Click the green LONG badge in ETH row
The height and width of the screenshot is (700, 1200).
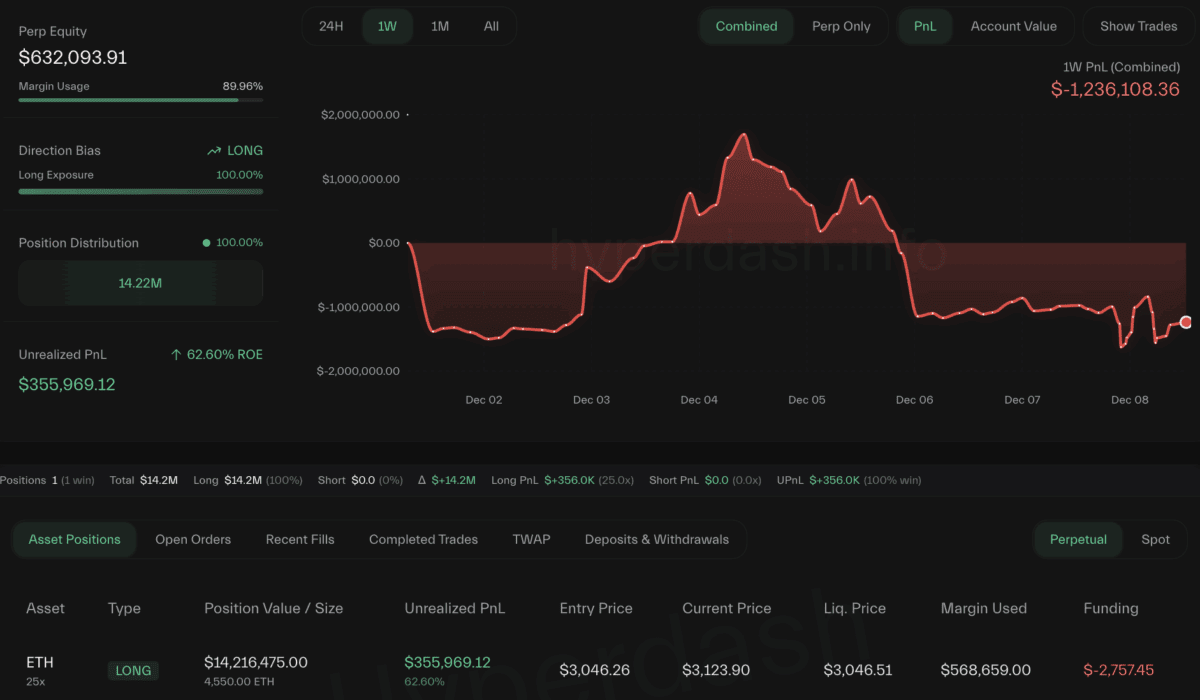pyautogui.click(x=133, y=670)
